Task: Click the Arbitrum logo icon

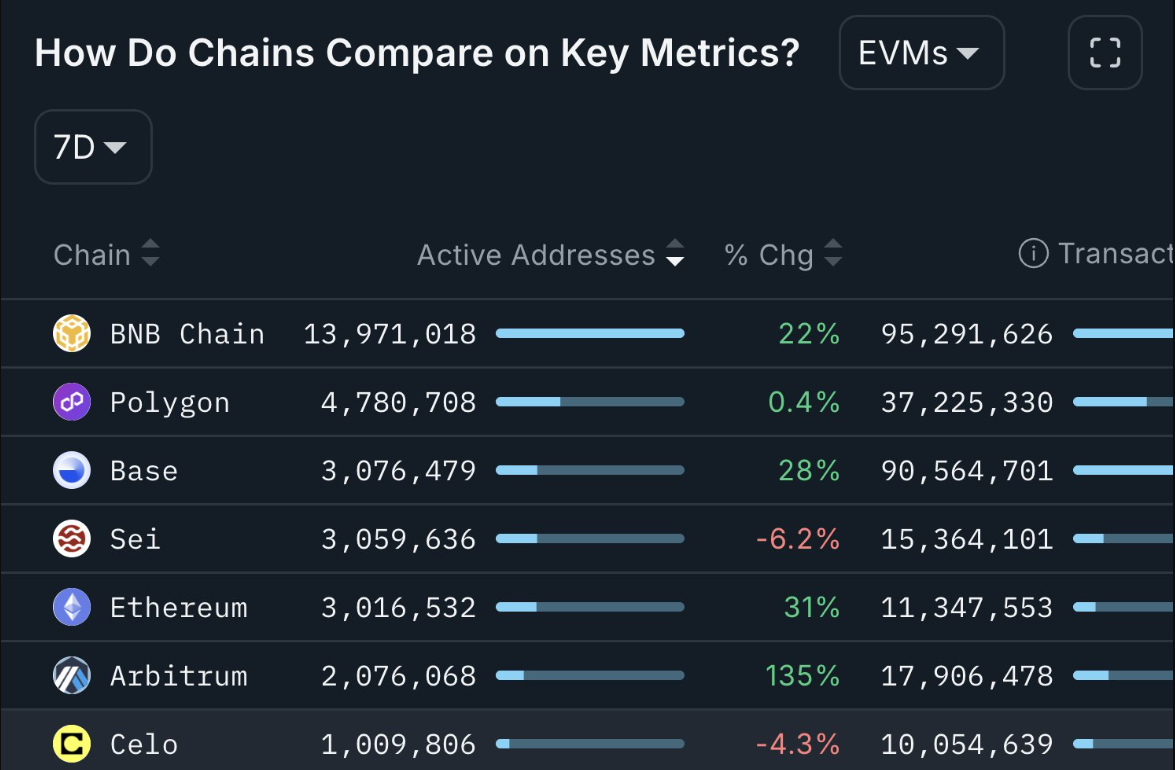Action: pos(72,676)
